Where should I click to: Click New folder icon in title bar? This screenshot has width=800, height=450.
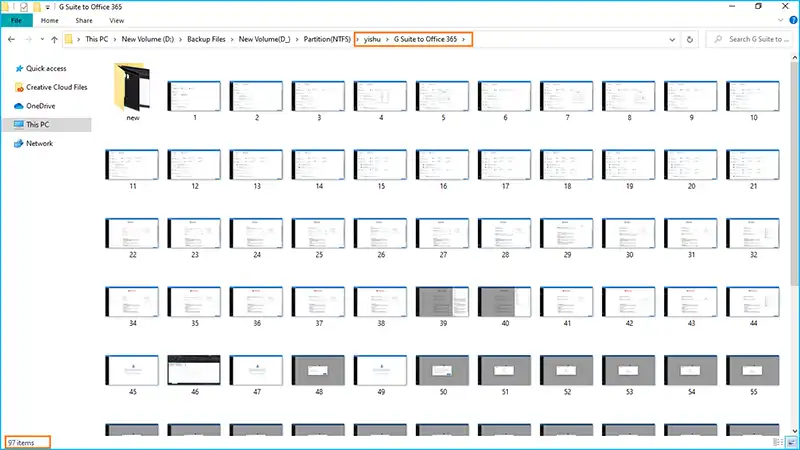(x=37, y=7)
